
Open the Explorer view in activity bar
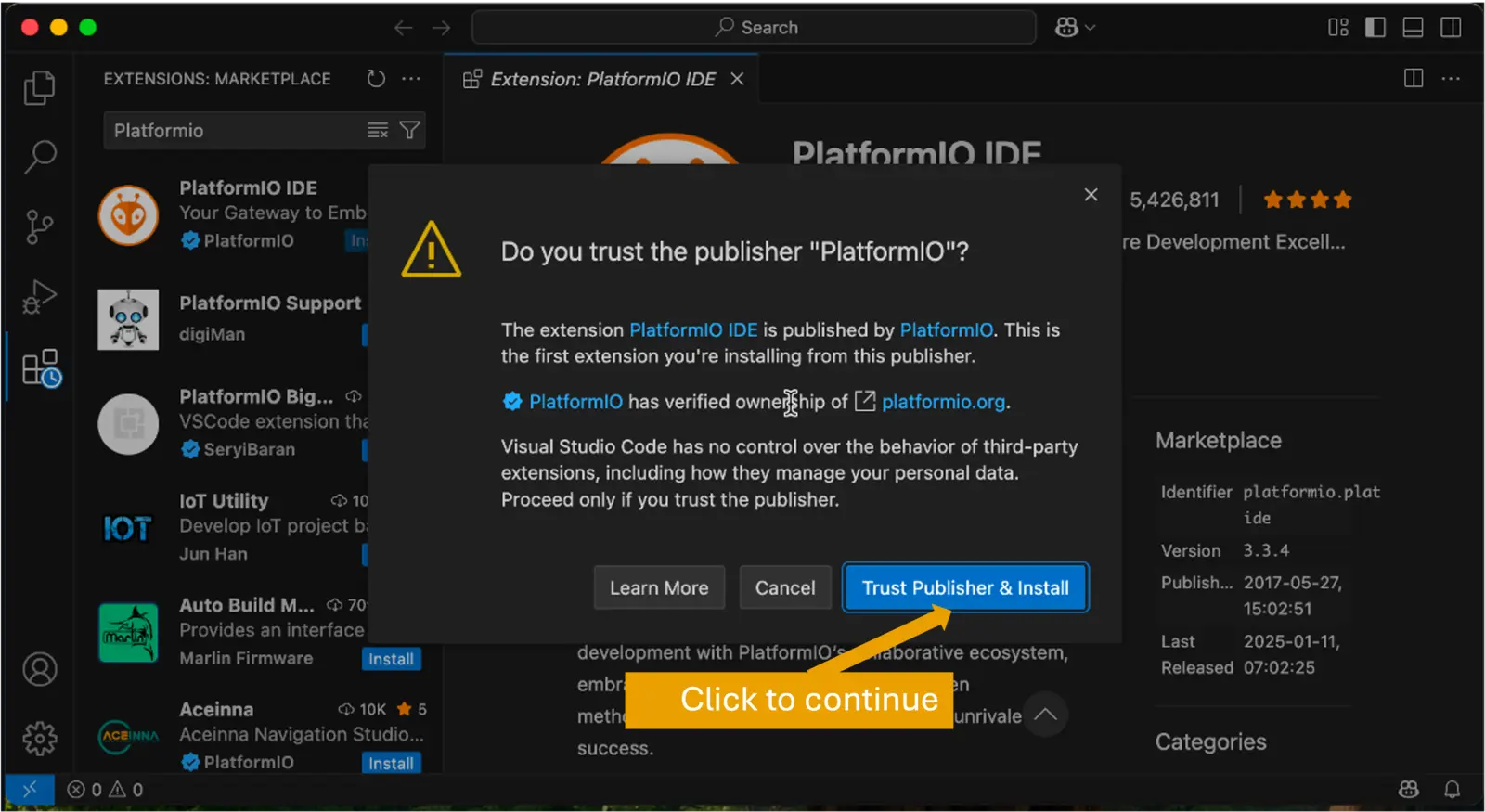pos(39,88)
